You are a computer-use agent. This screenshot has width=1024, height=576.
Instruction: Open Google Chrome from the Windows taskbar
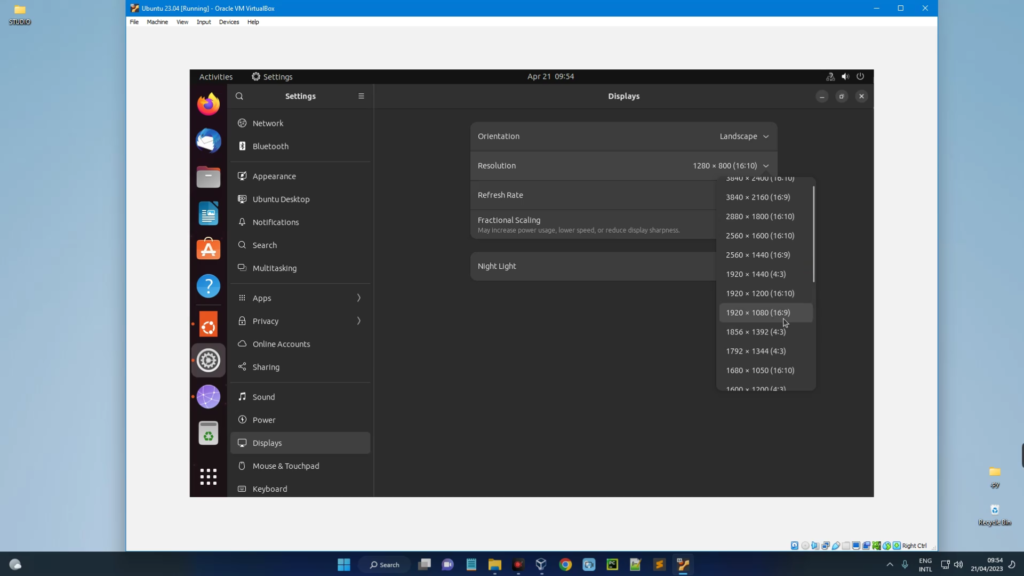click(566, 564)
